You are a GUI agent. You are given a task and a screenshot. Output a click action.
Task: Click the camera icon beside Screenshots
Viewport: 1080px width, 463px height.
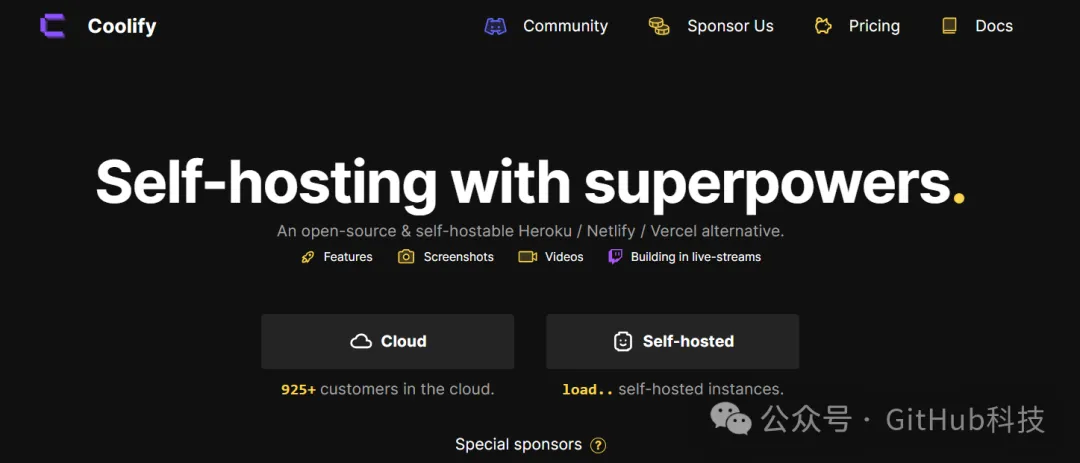[406, 257]
